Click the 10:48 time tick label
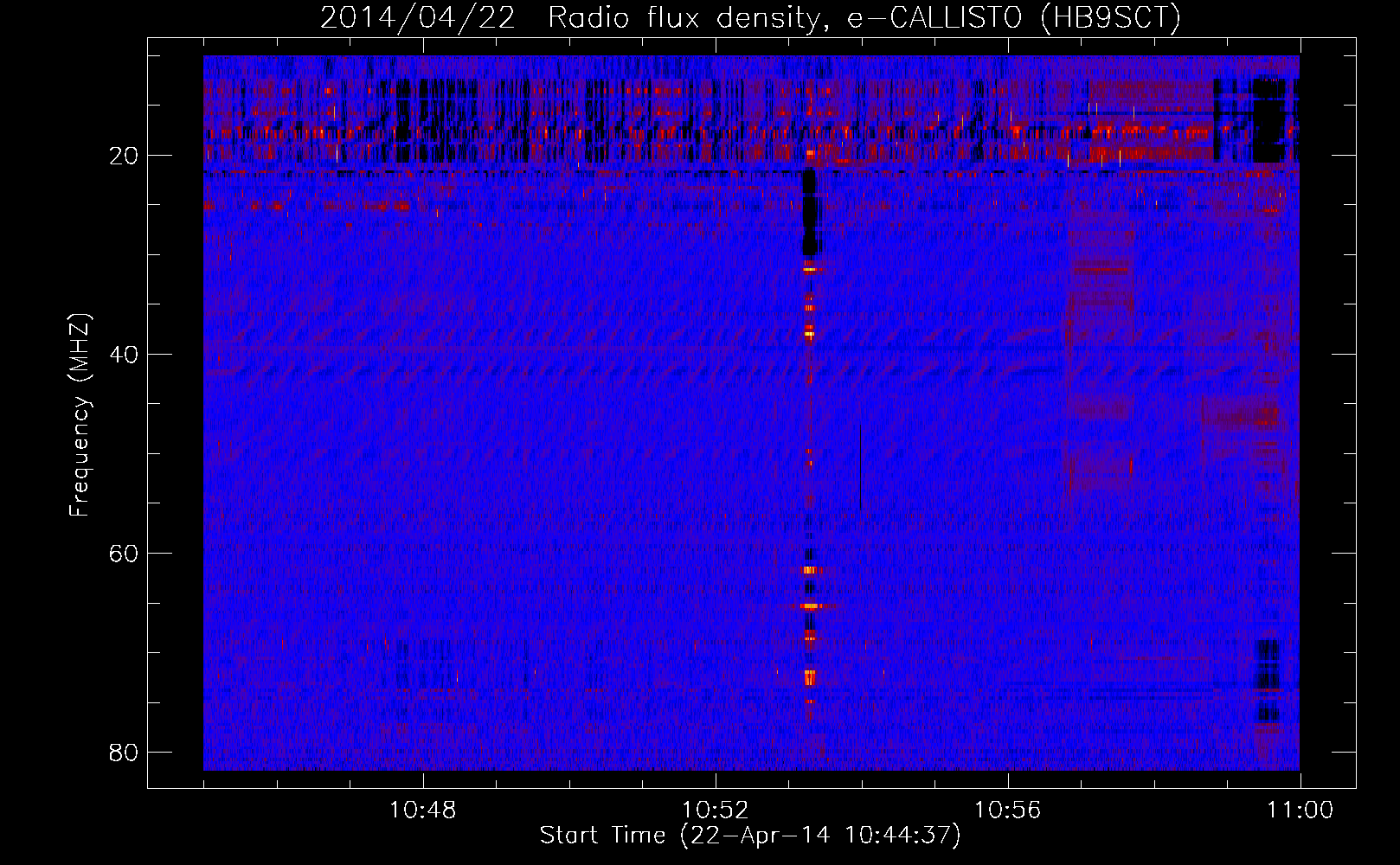This screenshot has width=1400, height=865. (x=423, y=811)
